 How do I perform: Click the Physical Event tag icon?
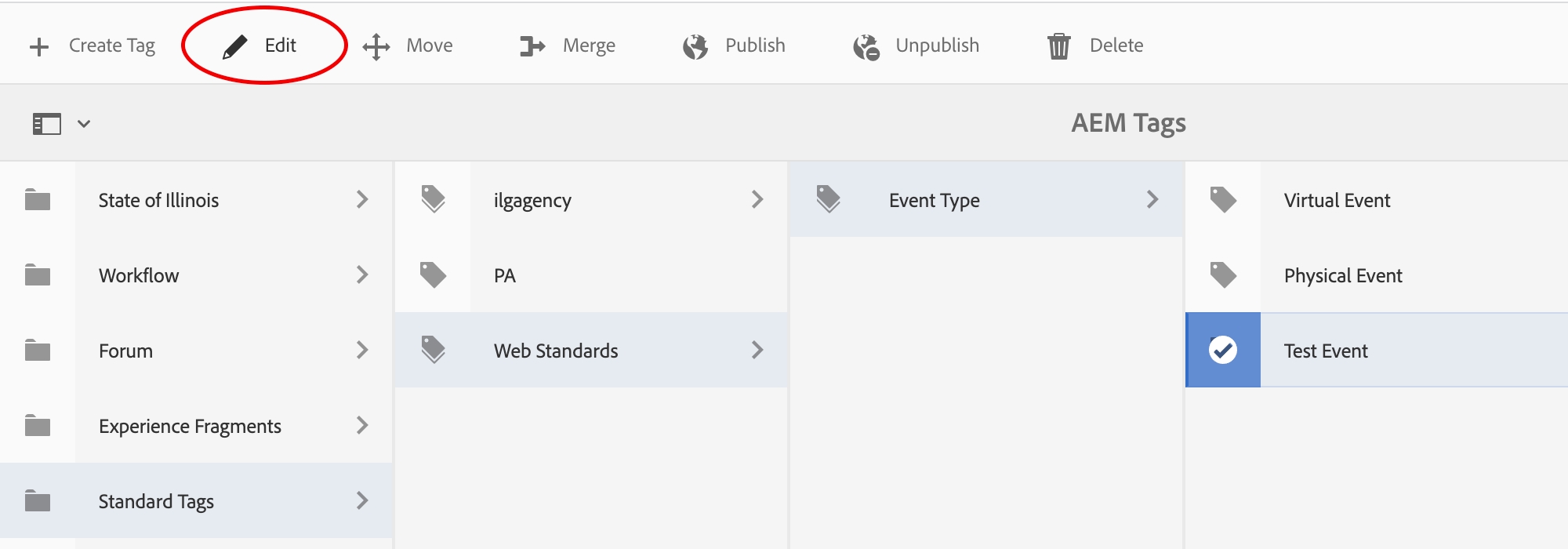[1223, 275]
